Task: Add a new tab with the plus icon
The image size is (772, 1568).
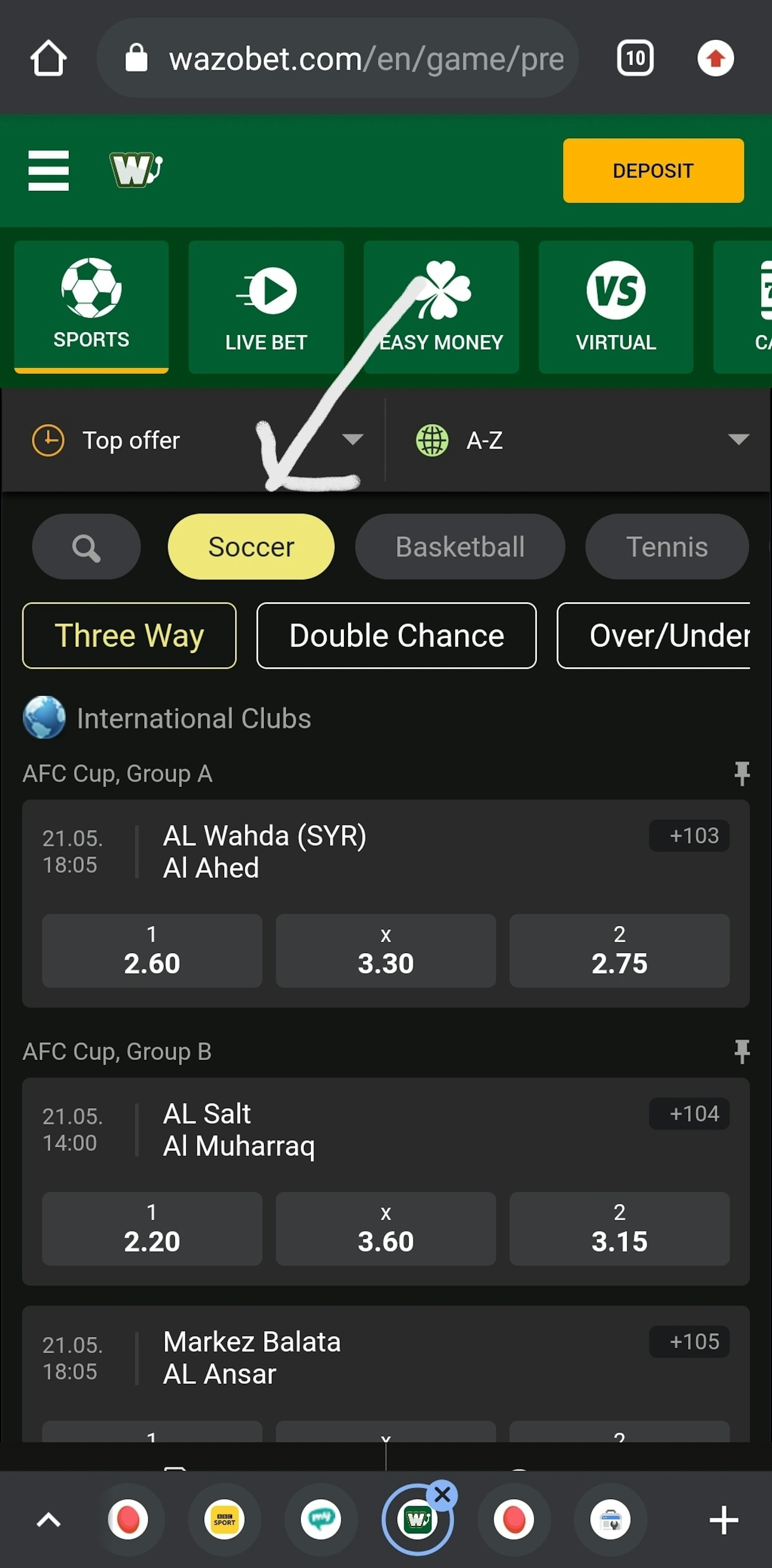Action: click(x=723, y=1520)
